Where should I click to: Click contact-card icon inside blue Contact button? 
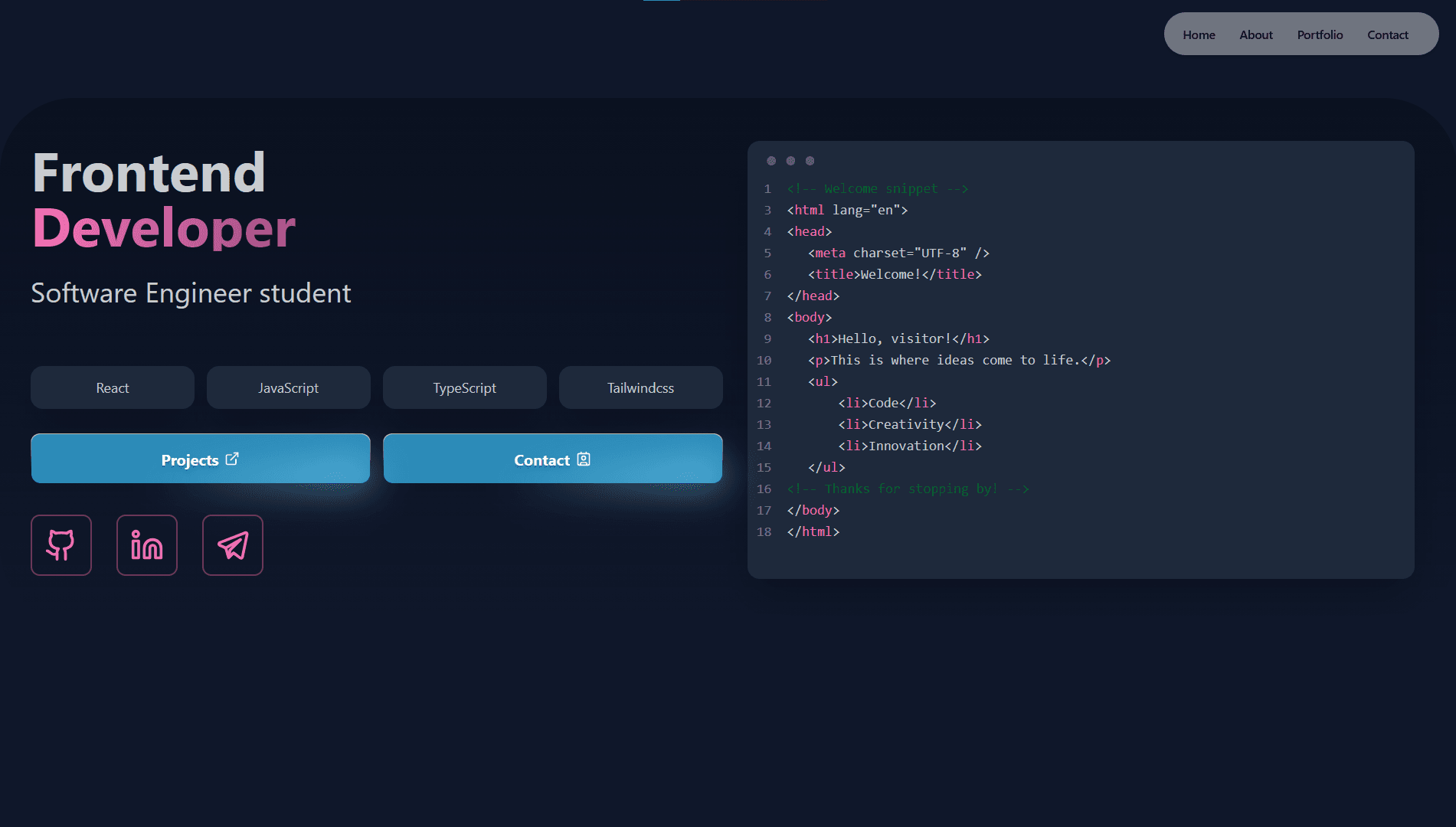pos(584,459)
